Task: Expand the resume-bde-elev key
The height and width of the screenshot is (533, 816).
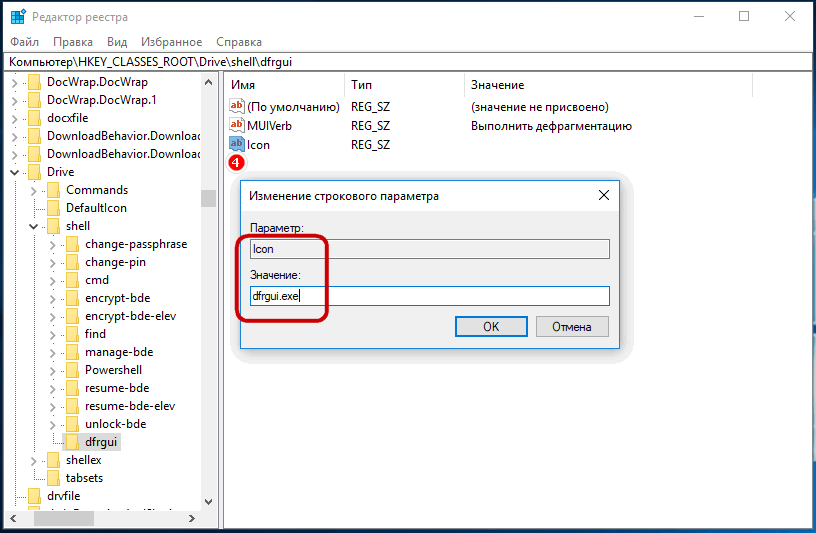Action: (53, 407)
